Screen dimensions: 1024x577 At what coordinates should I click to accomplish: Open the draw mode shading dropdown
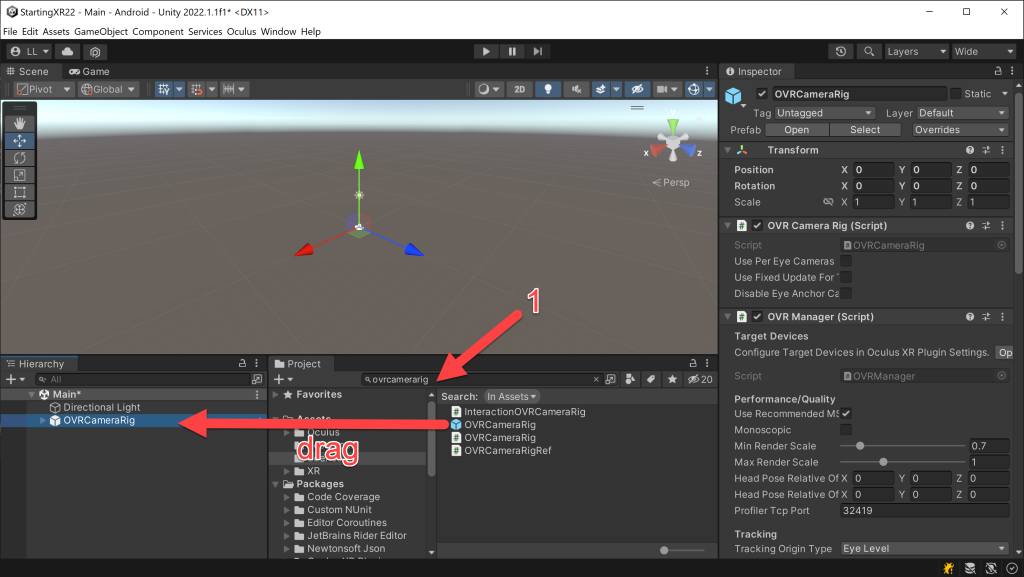coord(488,89)
